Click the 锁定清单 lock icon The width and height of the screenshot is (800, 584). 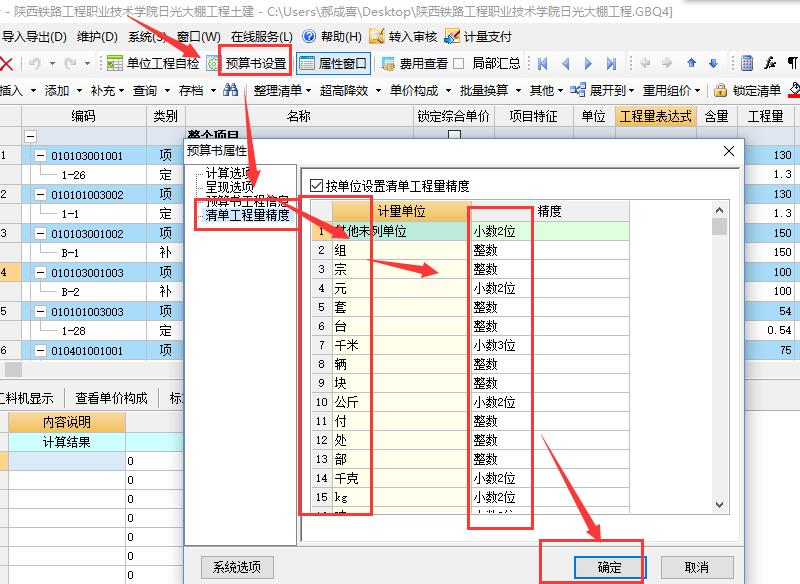(x=720, y=91)
